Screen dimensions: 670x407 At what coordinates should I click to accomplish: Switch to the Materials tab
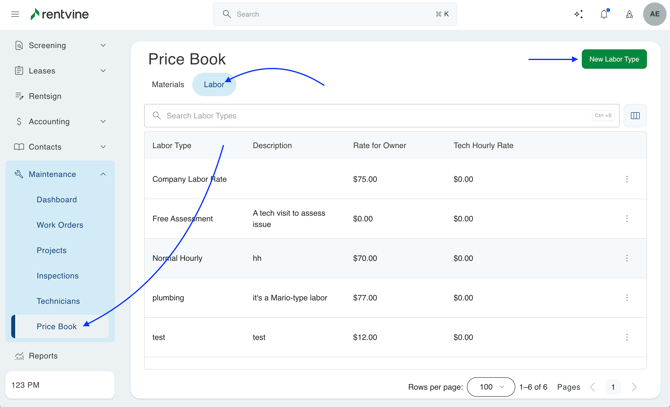pyautogui.click(x=168, y=85)
